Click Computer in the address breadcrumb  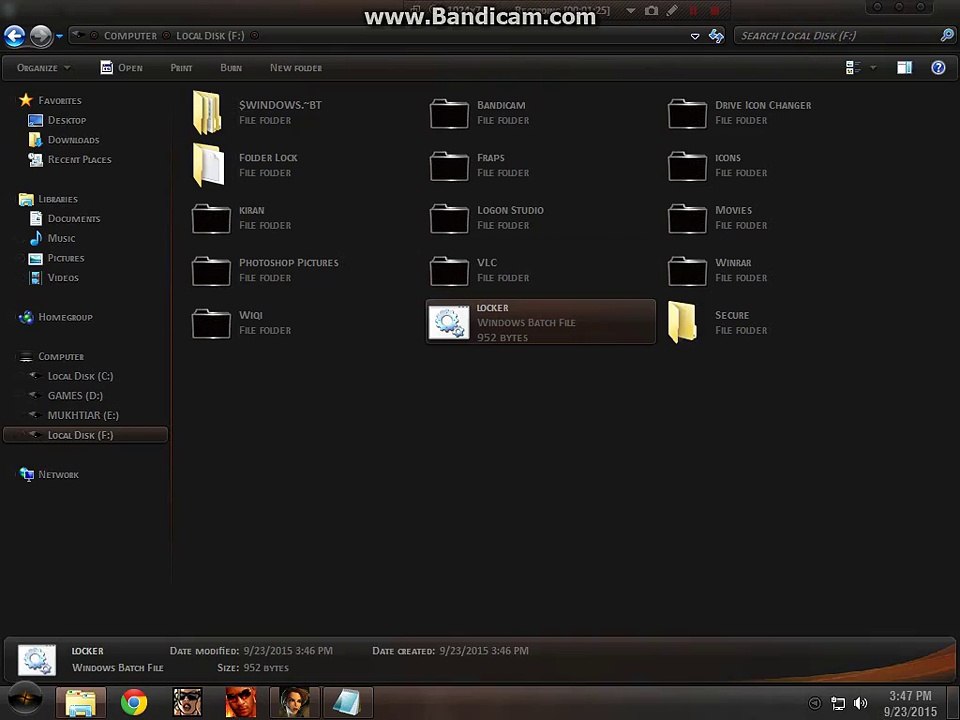[130, 36]
